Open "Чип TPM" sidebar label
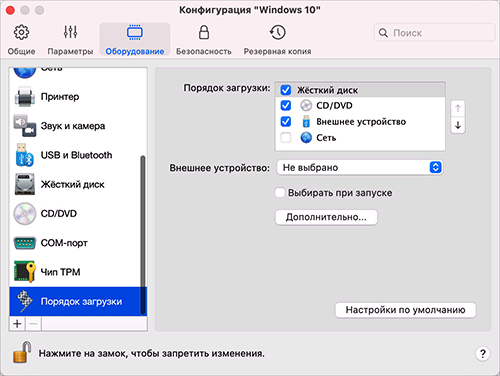500x376 pixels. pyautogui.click(x=60, y=272)
